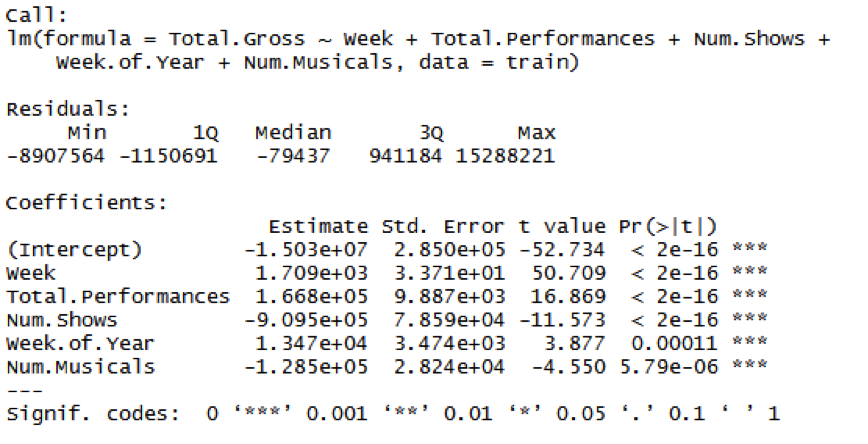Select the (Intercept) row label

pyautogui.click(x=74, y=250)
